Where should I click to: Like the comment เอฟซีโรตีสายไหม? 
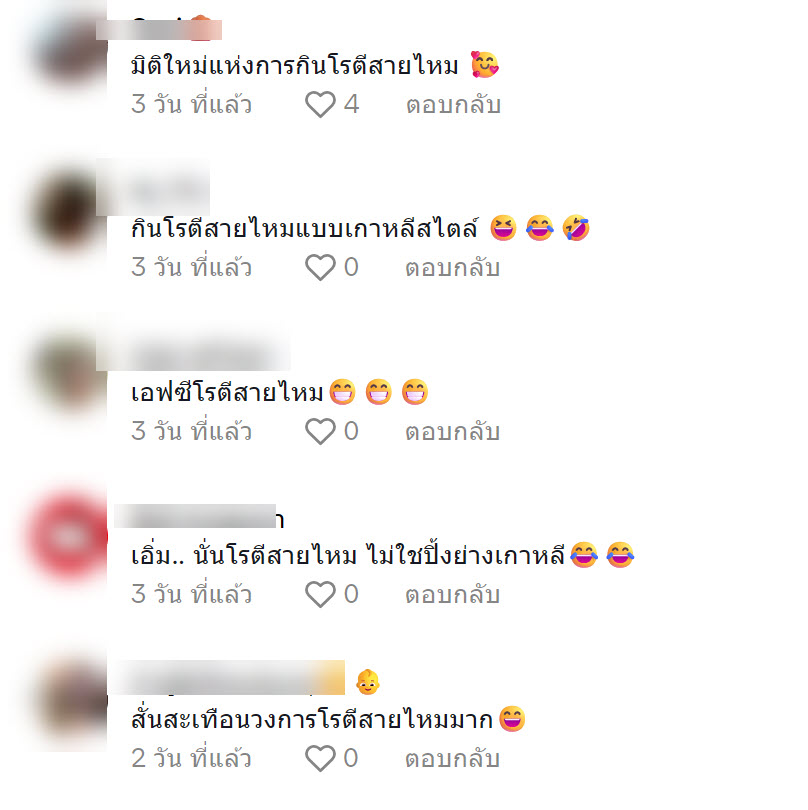click(320, 431)
